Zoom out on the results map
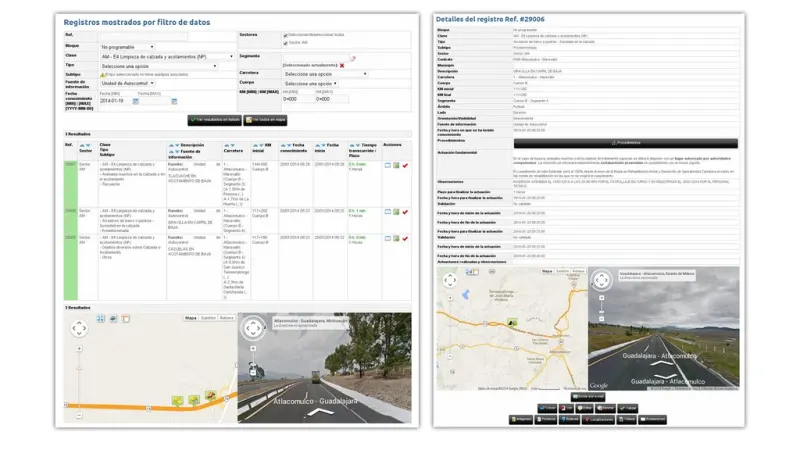The height and width of the screenshot is (450, 800). [x=79, y=416]
